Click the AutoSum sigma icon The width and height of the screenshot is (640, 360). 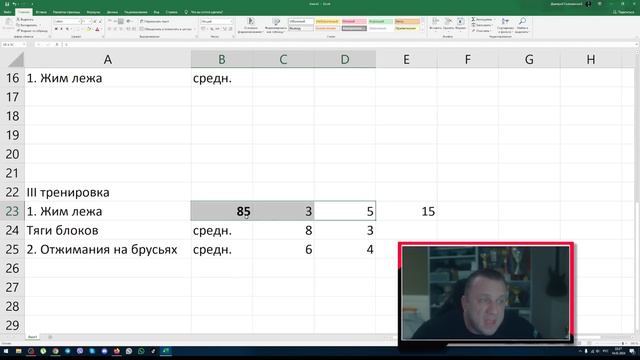tap(473, 19)
